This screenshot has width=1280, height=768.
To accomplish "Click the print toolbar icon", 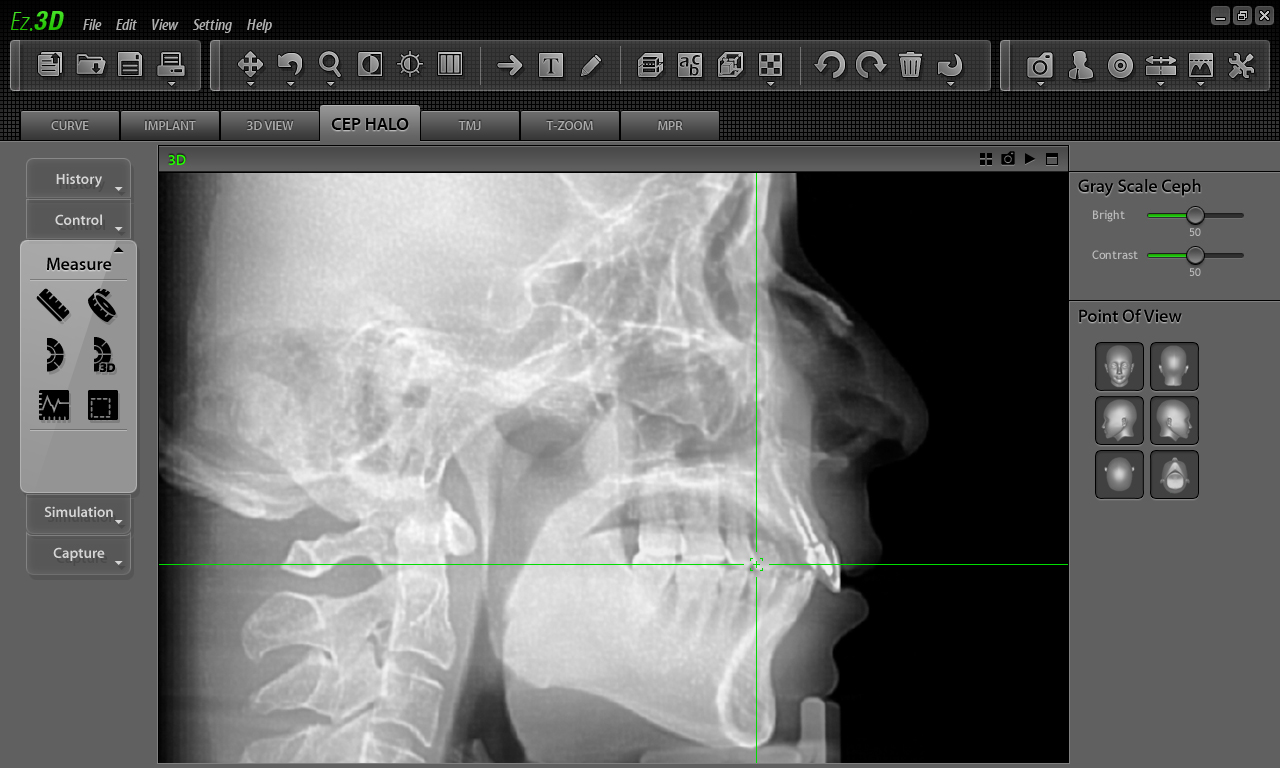I will coord(171,65).
